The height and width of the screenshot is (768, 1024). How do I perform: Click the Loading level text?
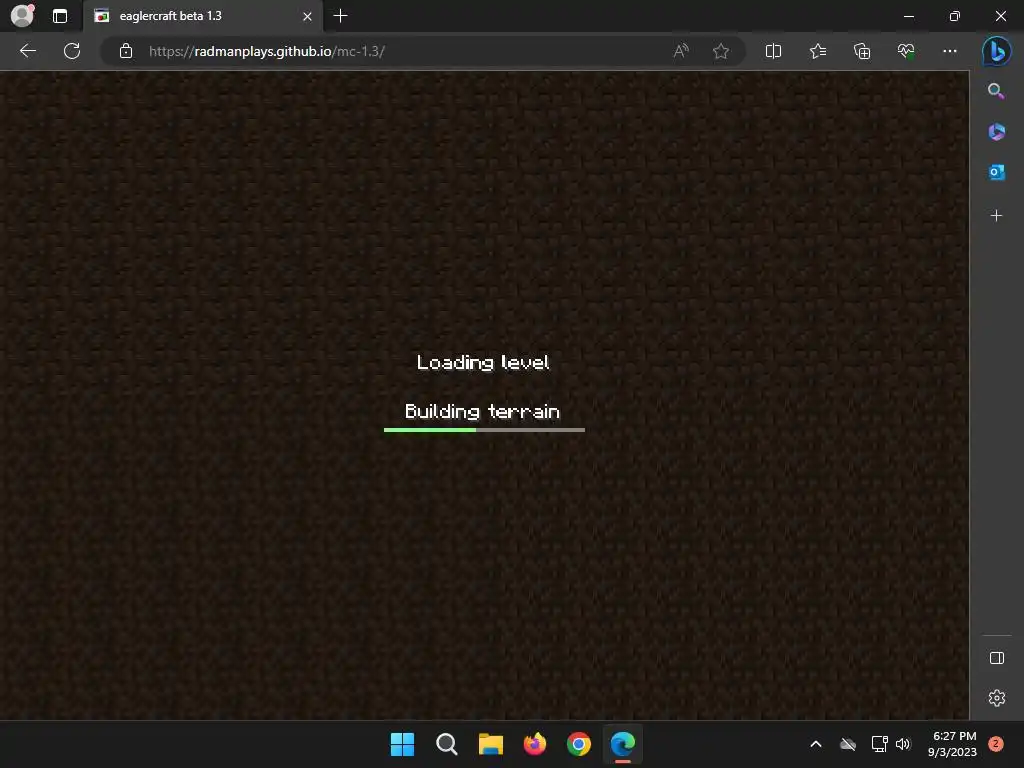click(483, 362)
